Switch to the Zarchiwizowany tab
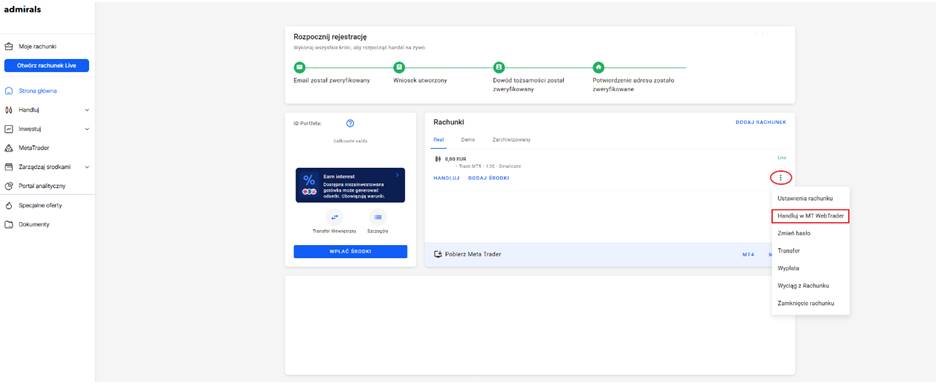Image resolution: width=936 pixels, height=384 pixels. click(x=511, y=139)
